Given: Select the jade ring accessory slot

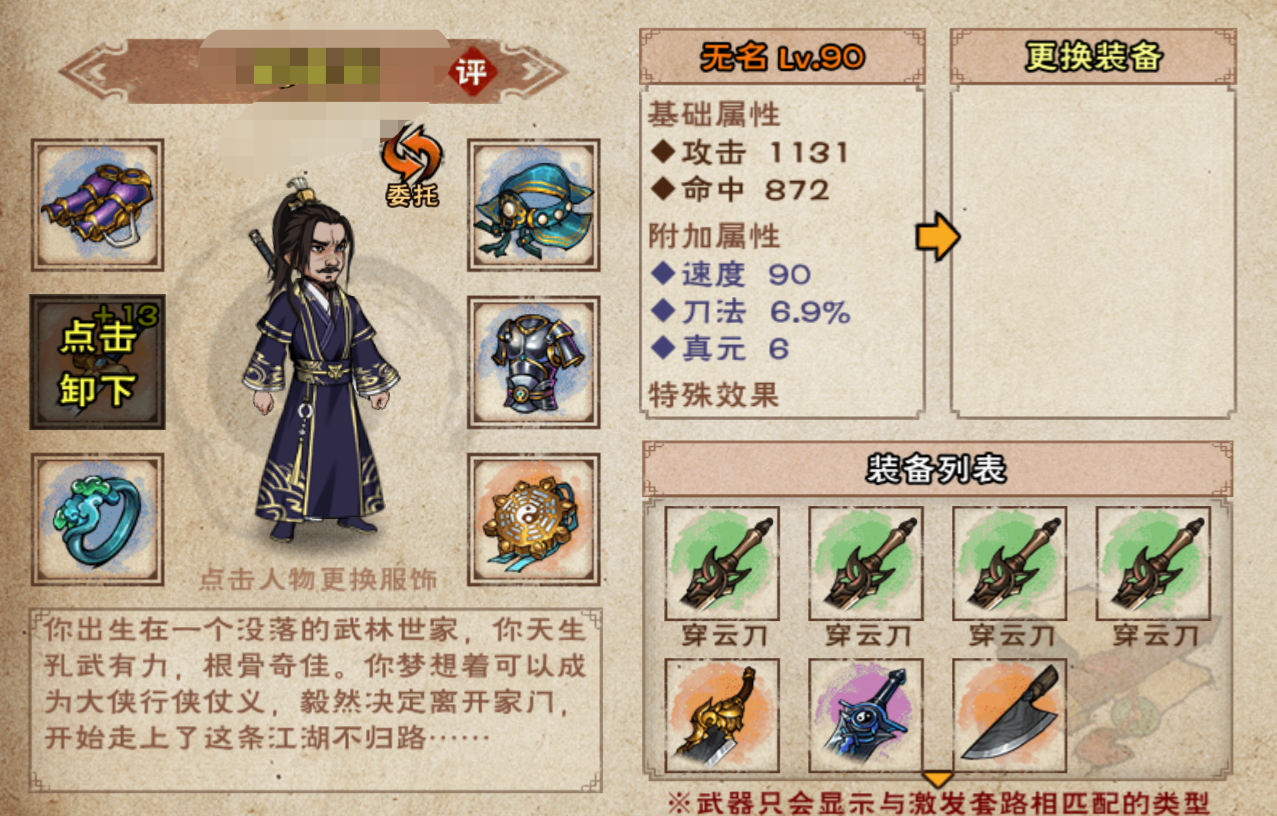Looking at the screenshot, I should [97, 519].
